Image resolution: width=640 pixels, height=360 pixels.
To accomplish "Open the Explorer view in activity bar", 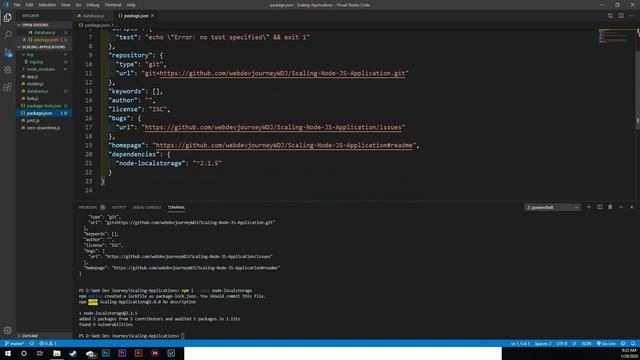I will click(7, 18).
